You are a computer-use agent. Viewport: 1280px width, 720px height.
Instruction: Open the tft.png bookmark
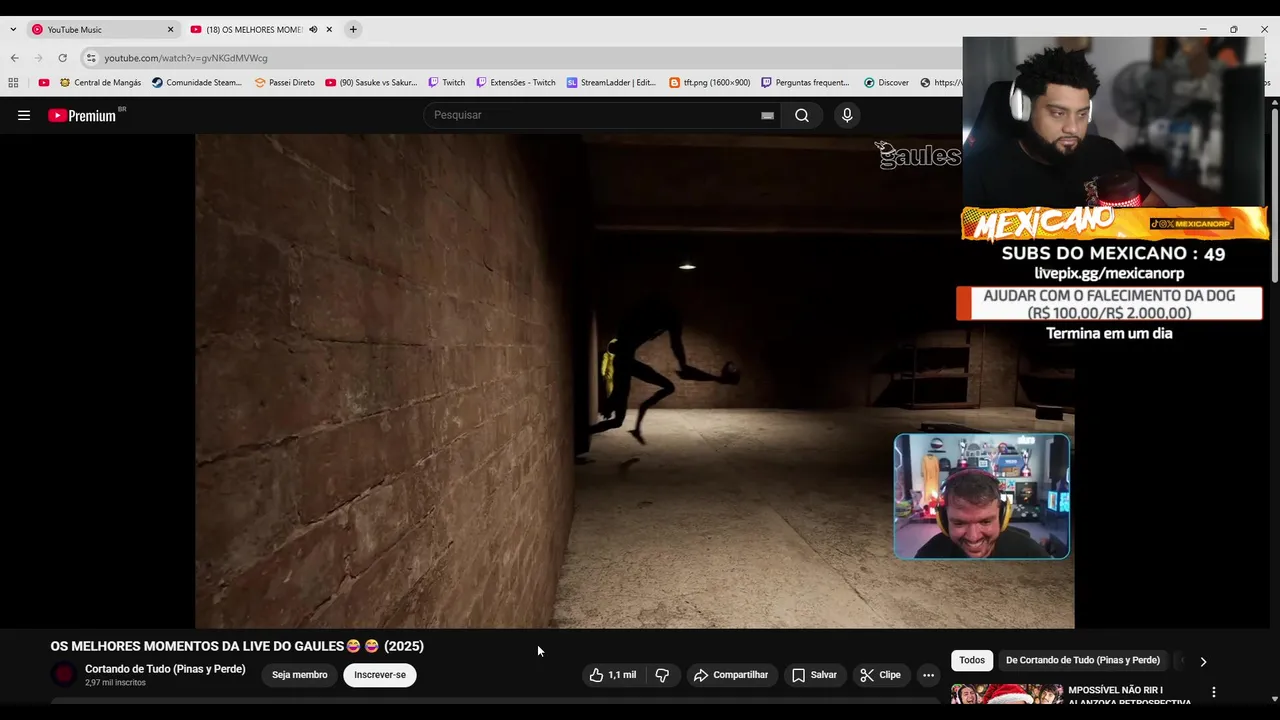710,83
